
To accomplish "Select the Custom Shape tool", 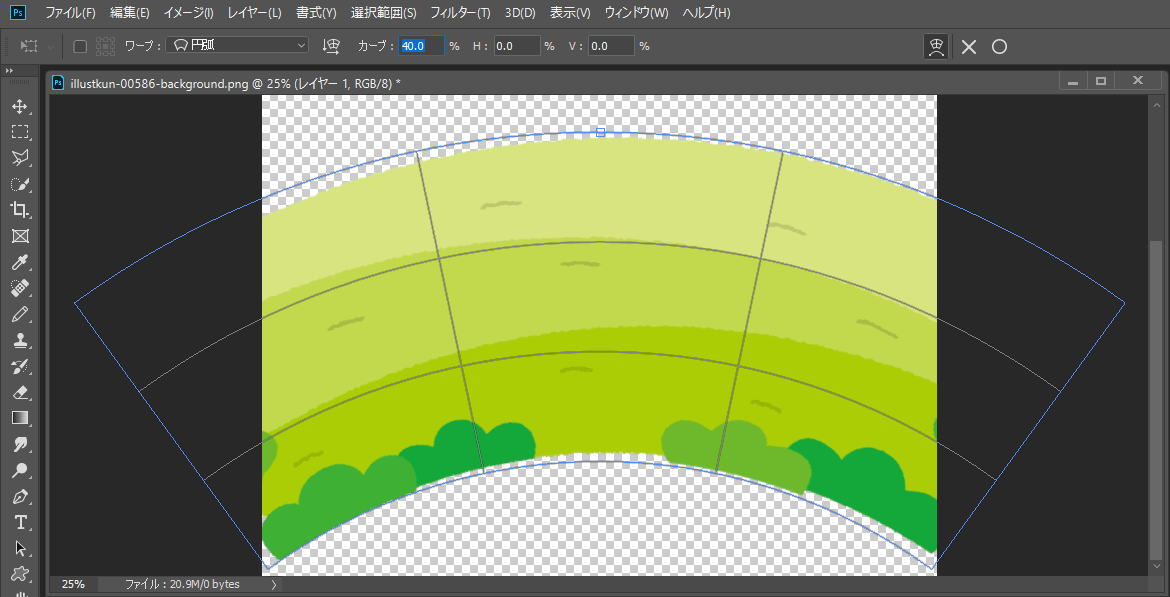I will pyautogui.click(x=20, y=574).
